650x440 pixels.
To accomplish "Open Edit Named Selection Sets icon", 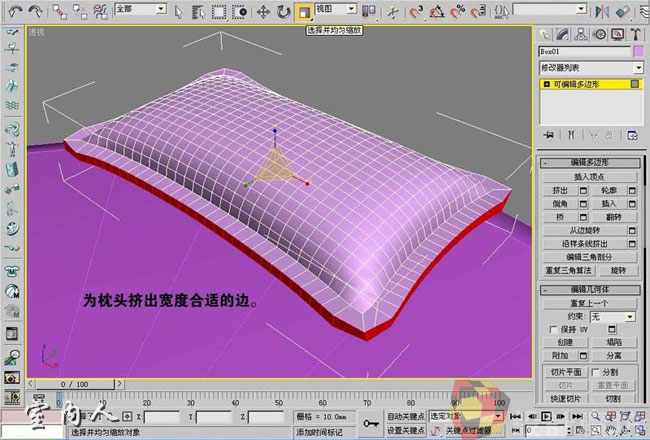I will 502,11.
